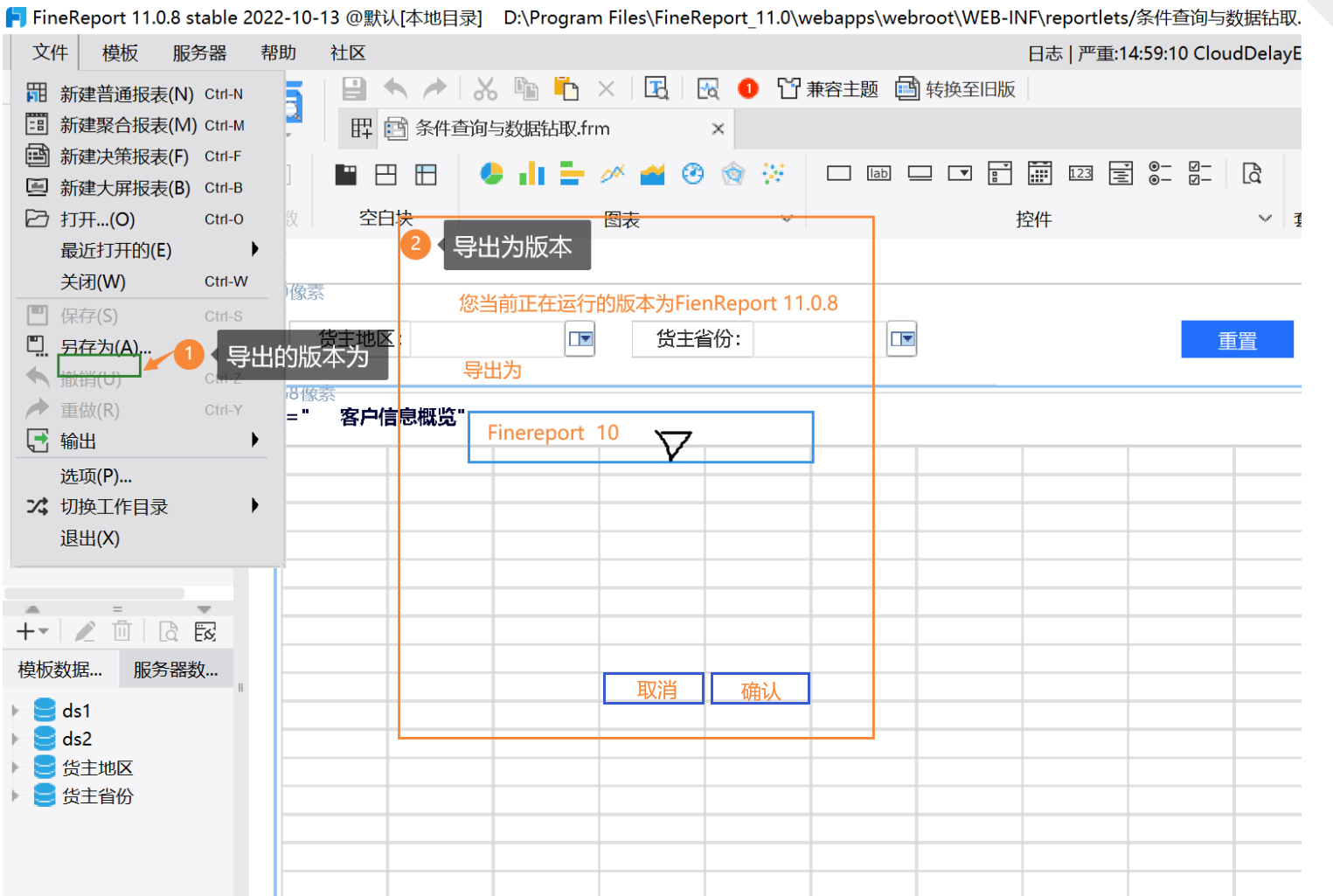1333x896 pixels.
Task: Click the 兼容主题 theme button
Action: click(x=828, y=88)
